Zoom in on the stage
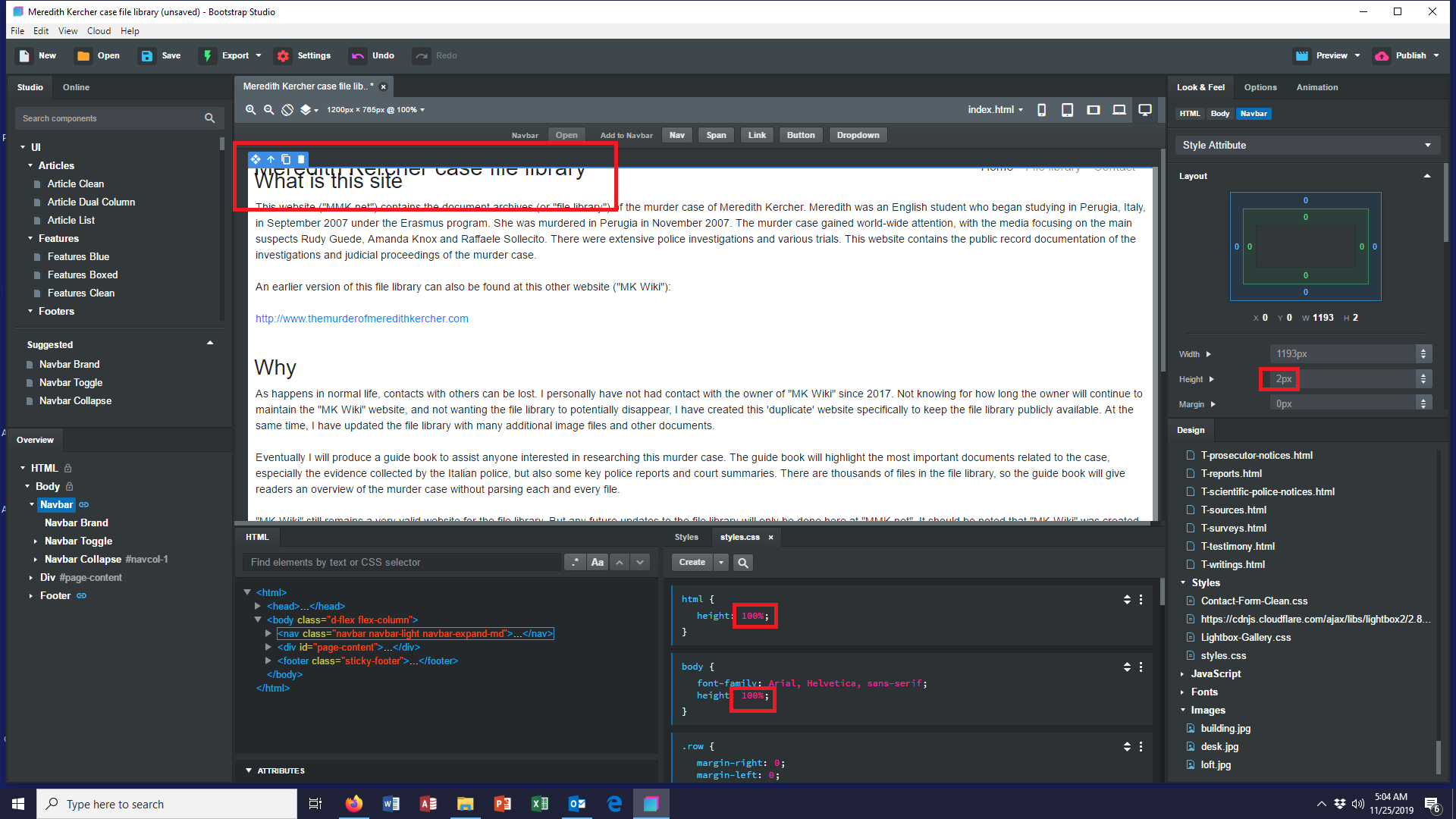The image size is (1456, 819). click(250, 110)
